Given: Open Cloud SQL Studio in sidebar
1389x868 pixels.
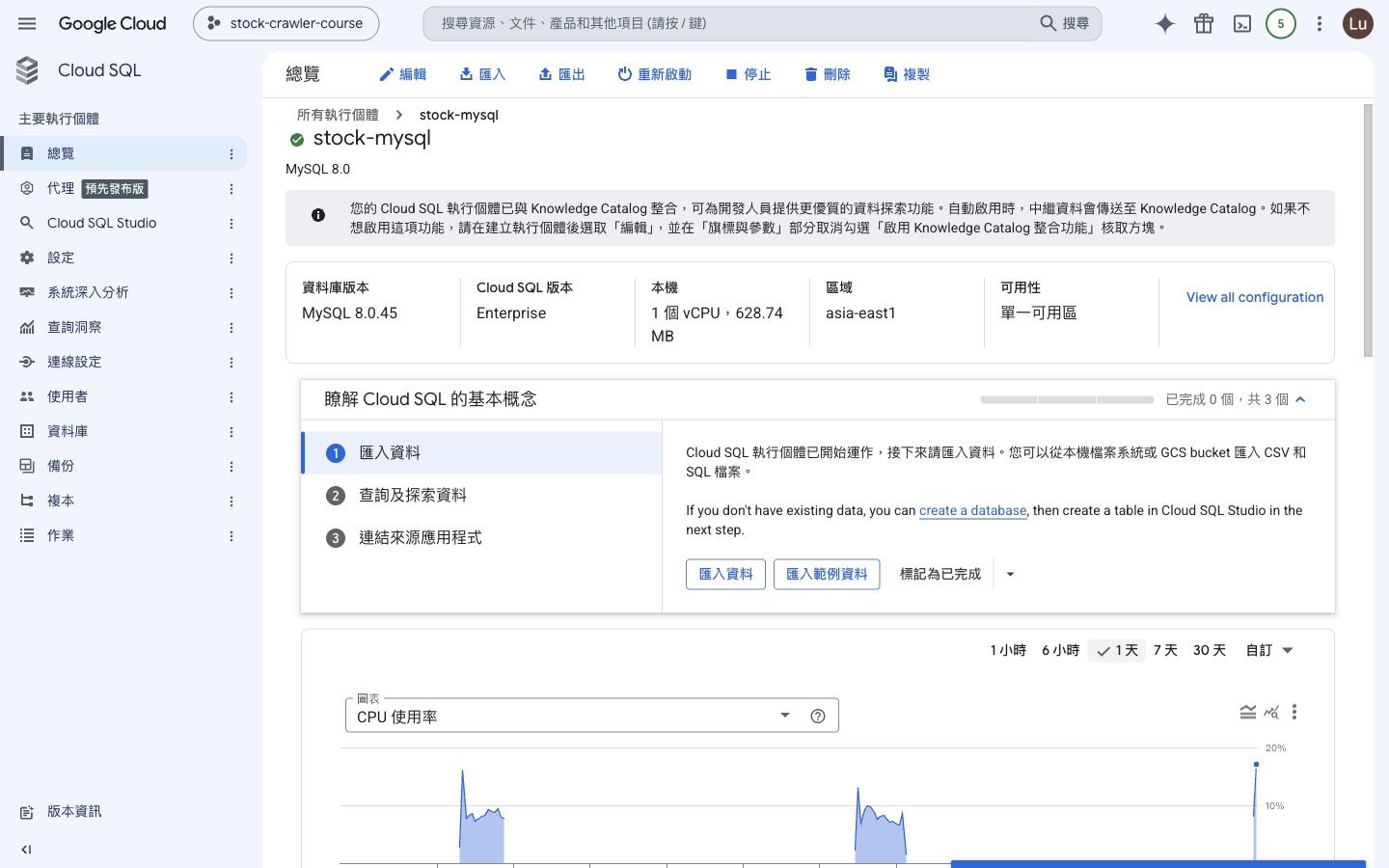Looking at the screenshot, I should pyautogui.click(x=102, y=223).
